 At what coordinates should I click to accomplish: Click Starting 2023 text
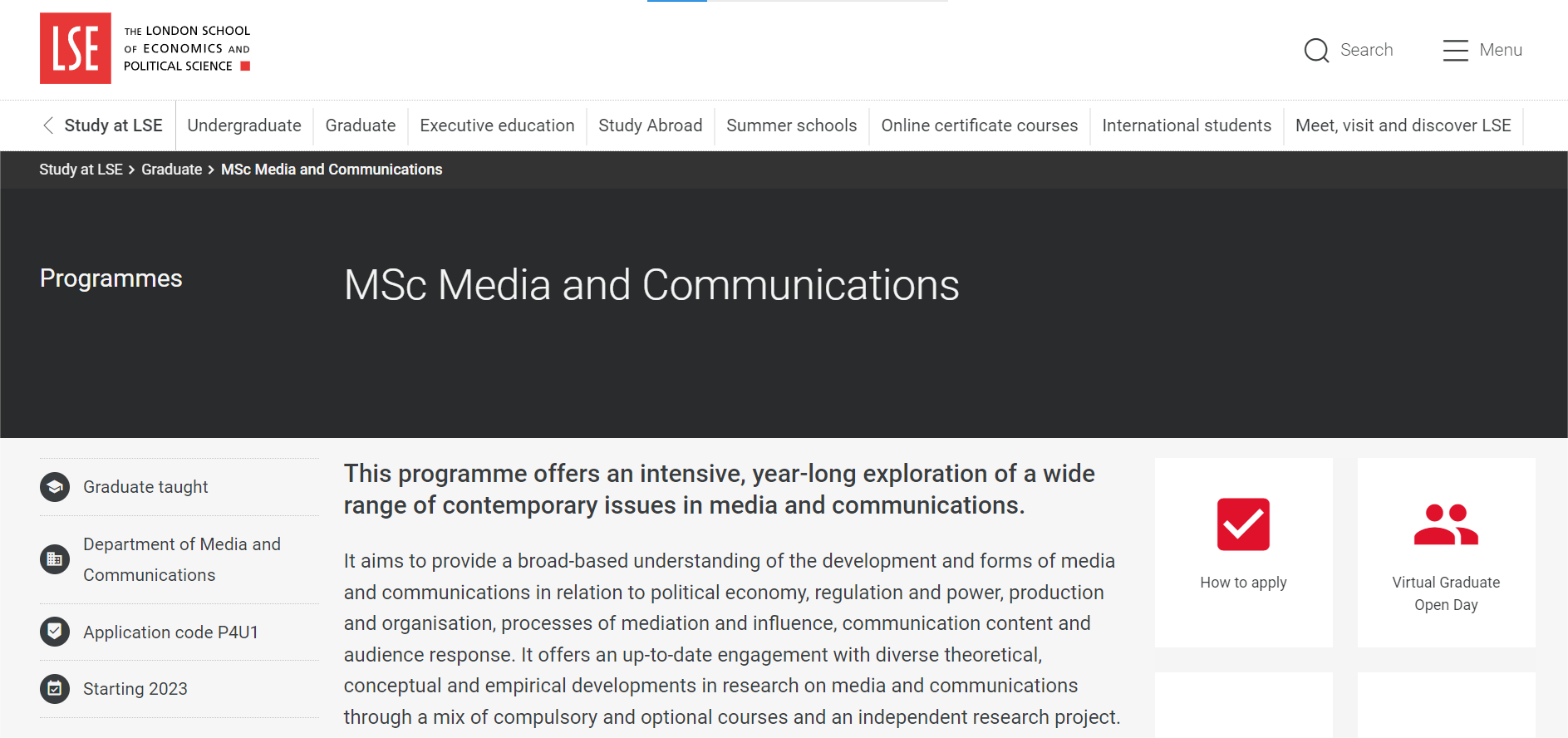pos(135,689)
